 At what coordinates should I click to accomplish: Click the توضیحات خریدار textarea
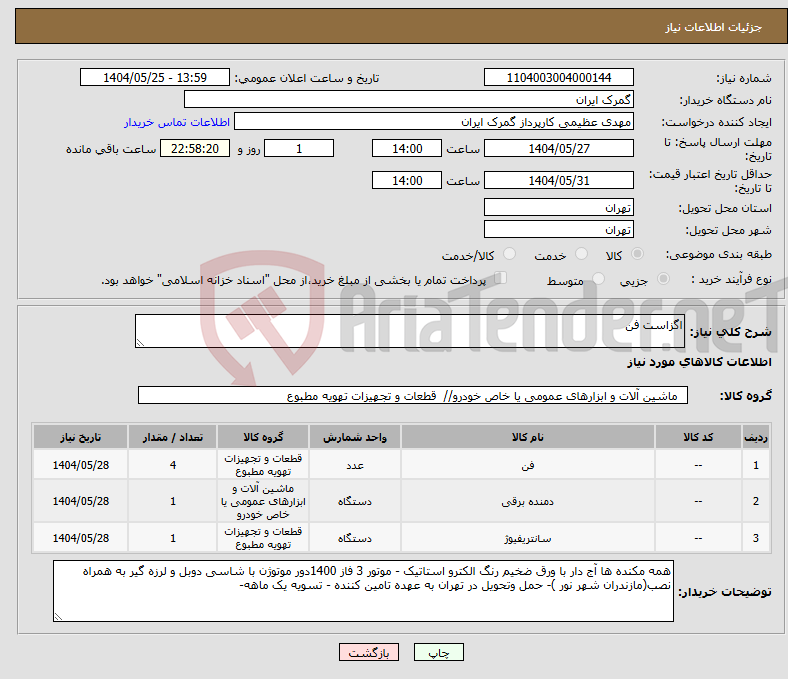(x=363, y=591)
